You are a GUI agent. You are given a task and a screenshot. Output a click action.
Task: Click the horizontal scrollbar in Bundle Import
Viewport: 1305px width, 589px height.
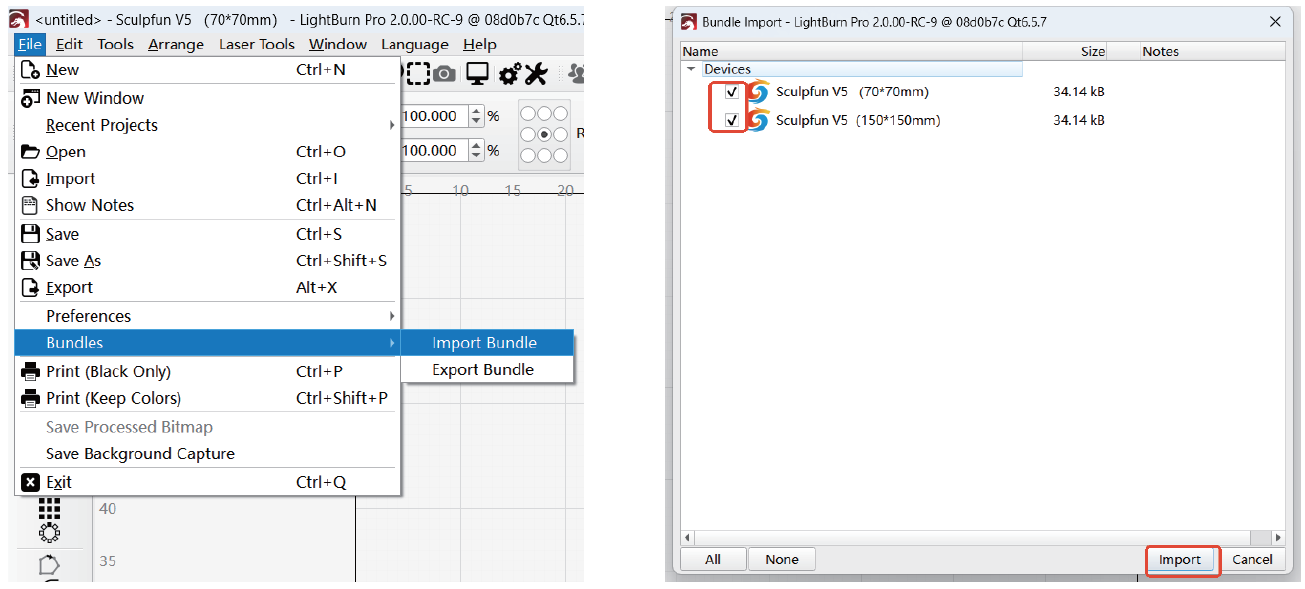[x=980, y=537]
